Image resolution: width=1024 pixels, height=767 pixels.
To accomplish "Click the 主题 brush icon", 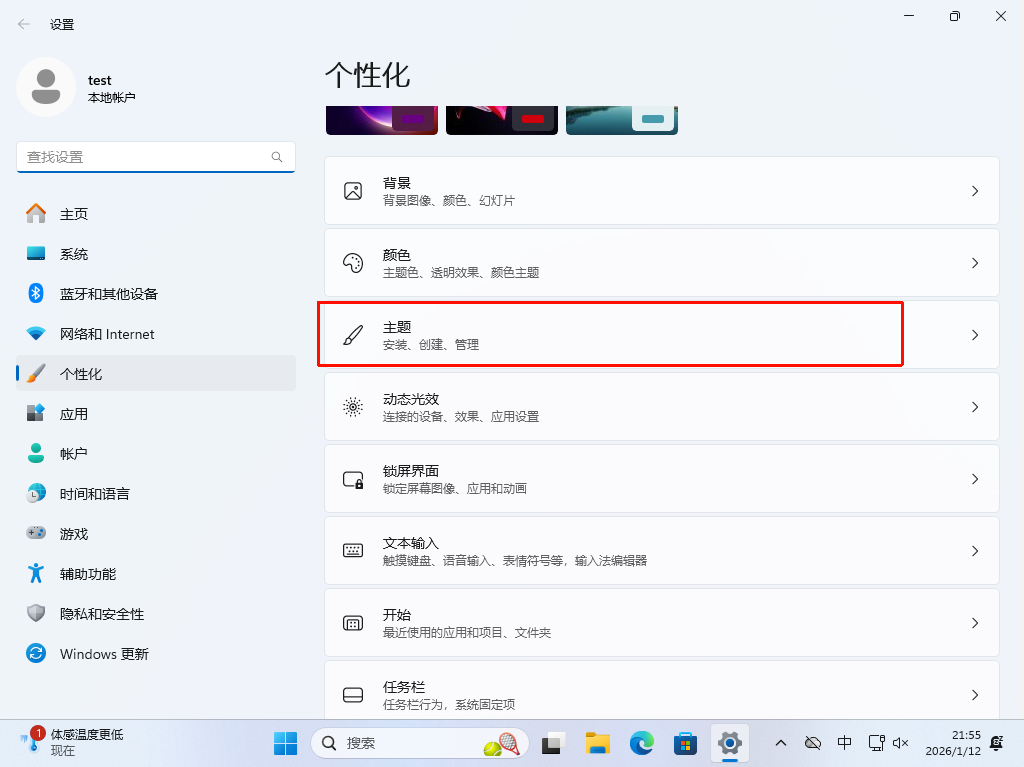I will [353, 335].
